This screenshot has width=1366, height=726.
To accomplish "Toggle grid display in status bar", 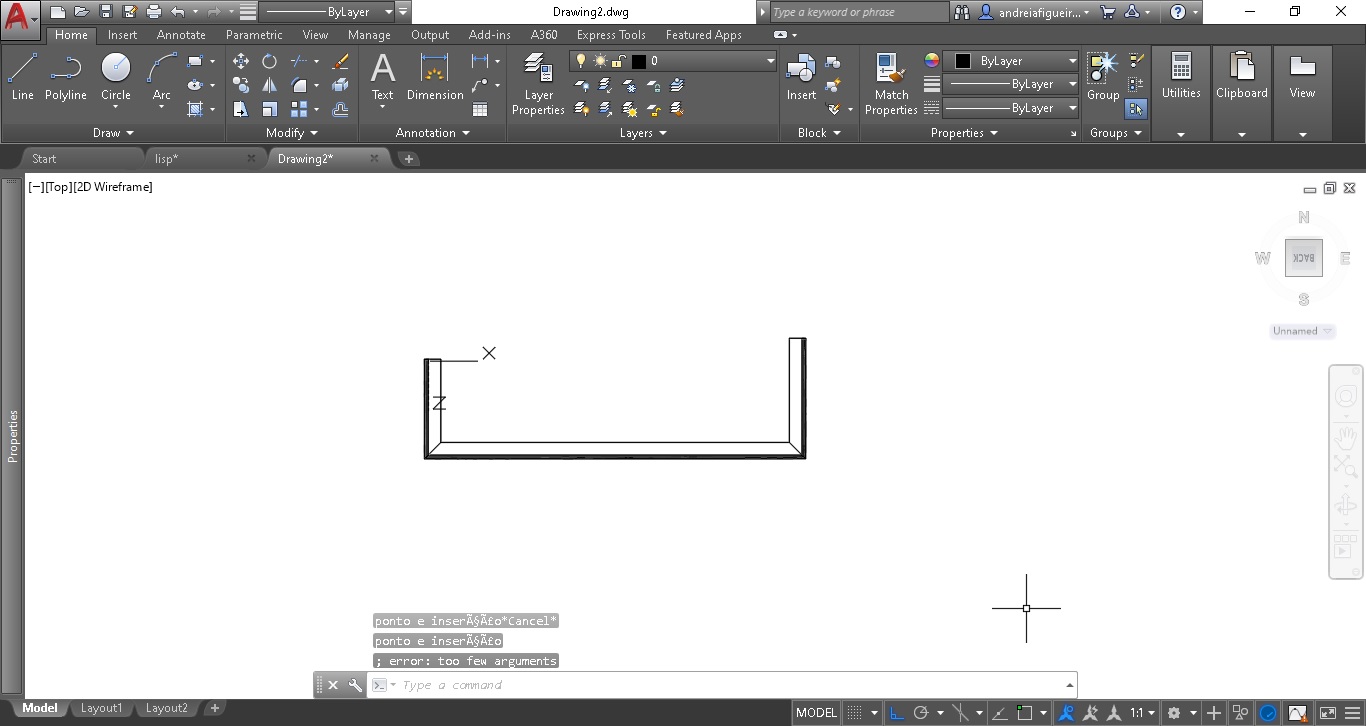I will point(854,713).
